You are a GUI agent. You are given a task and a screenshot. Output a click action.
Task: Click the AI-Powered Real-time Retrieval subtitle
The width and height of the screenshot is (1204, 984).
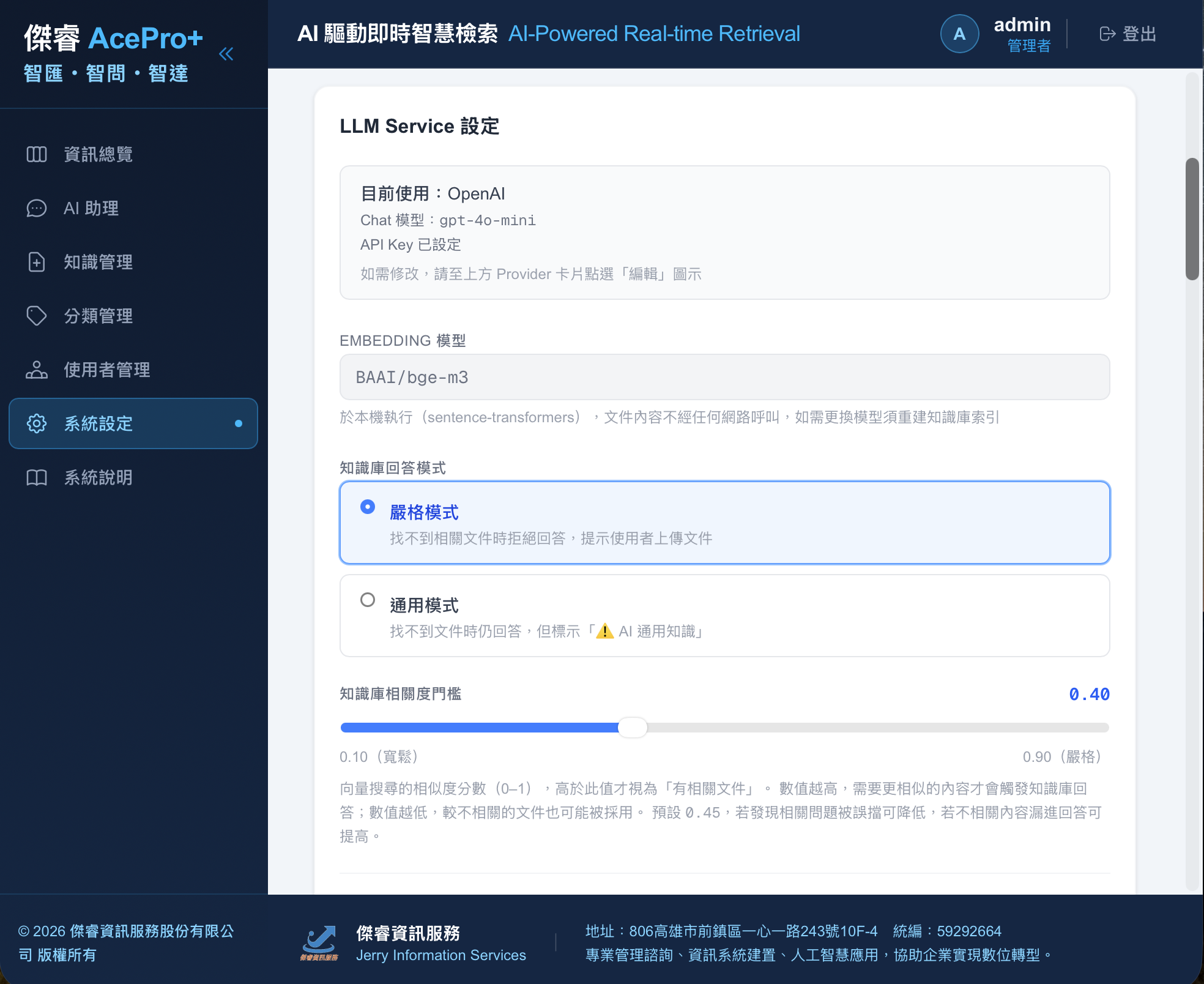[654, 34]
